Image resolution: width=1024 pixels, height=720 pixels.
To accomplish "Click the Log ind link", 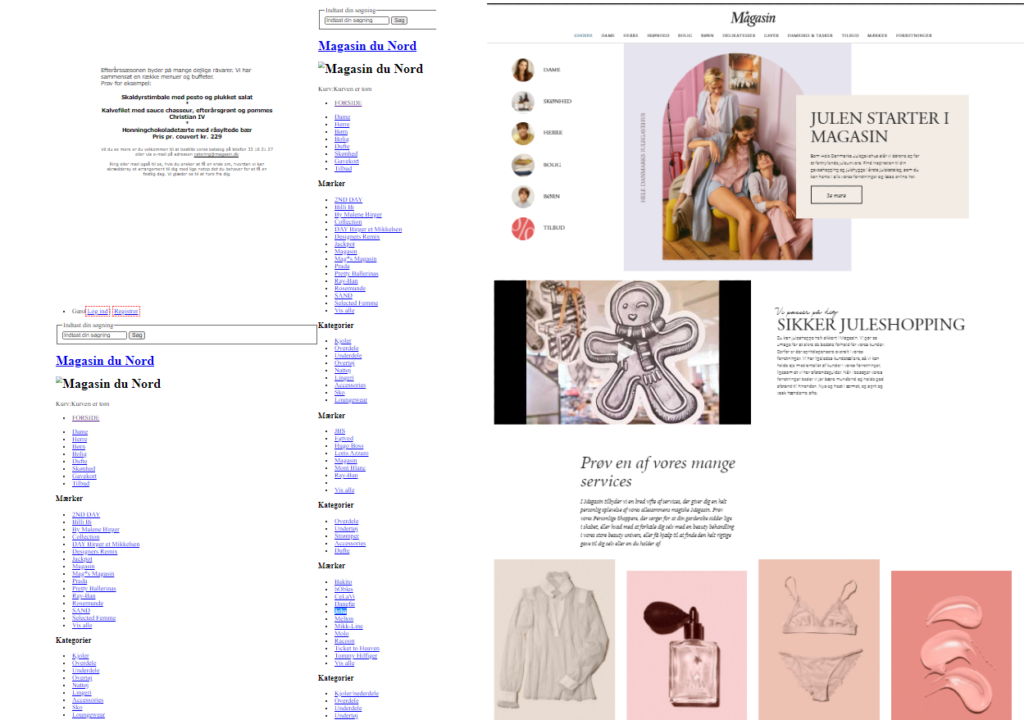I will [97, 311].
